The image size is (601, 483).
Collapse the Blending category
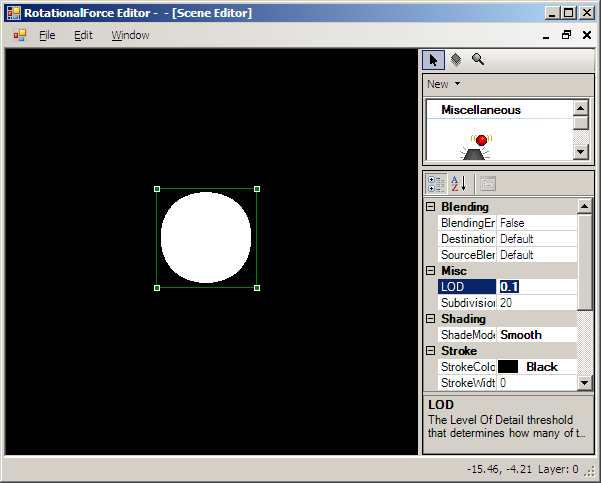pos(431,207)
